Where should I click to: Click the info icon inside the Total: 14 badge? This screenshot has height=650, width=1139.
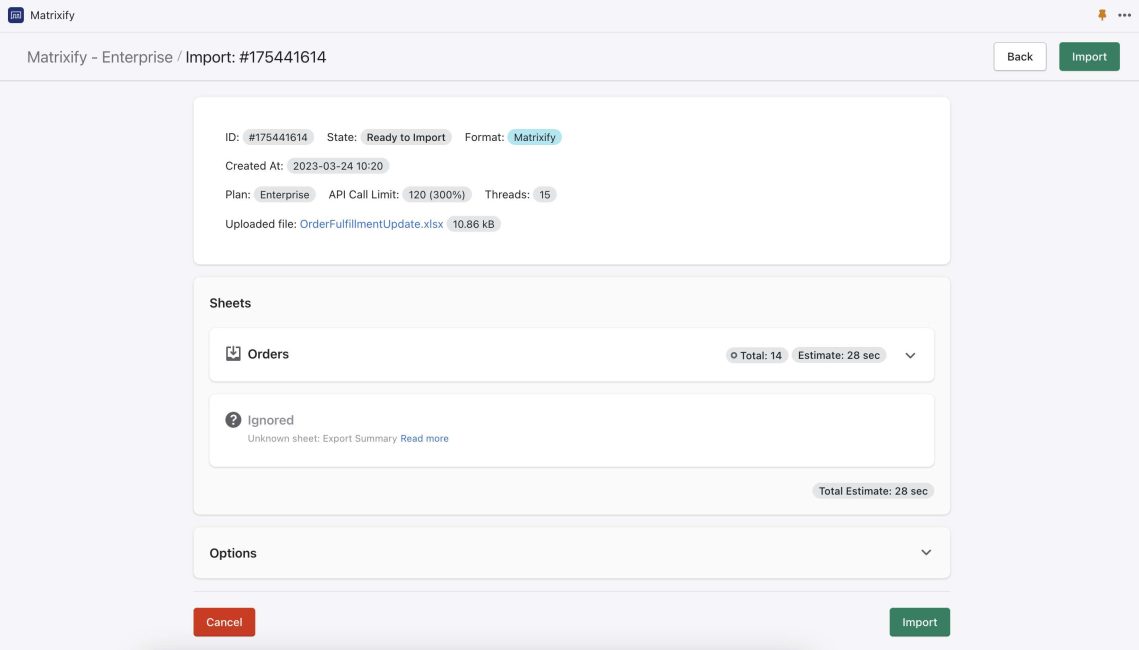(734, 354)
